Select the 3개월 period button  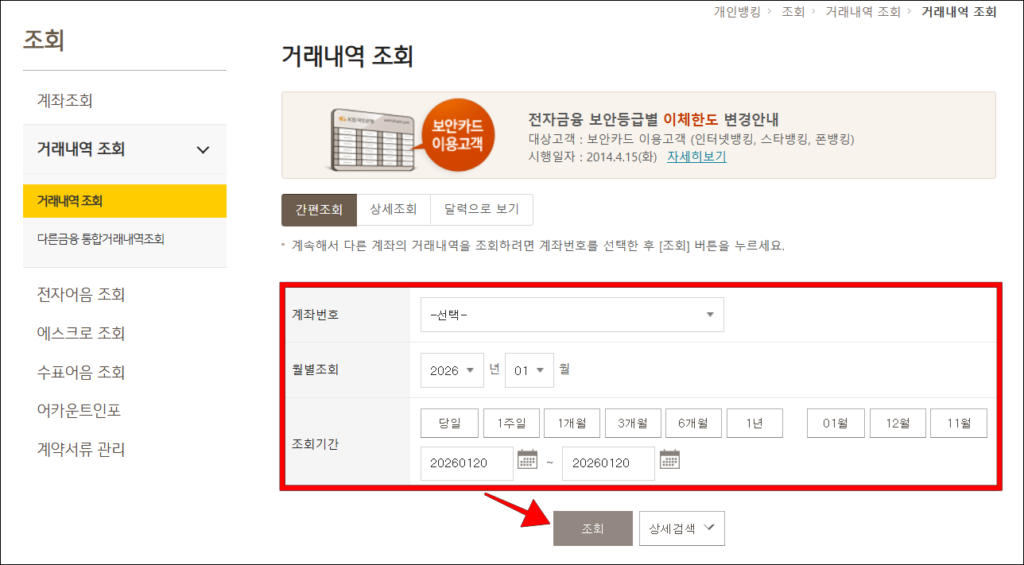633,423
